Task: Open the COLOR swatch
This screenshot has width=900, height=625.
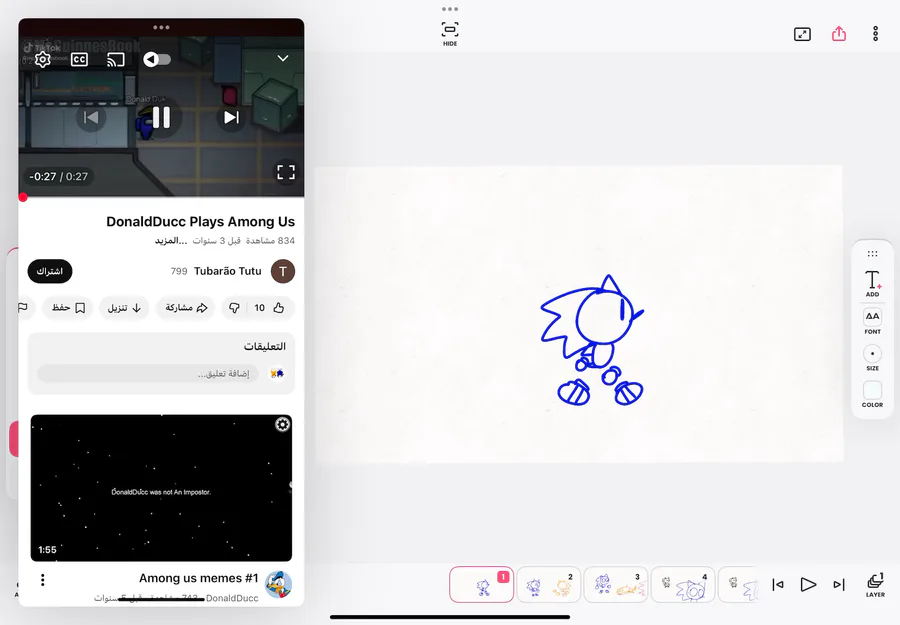Action: (x=872, y=394)
